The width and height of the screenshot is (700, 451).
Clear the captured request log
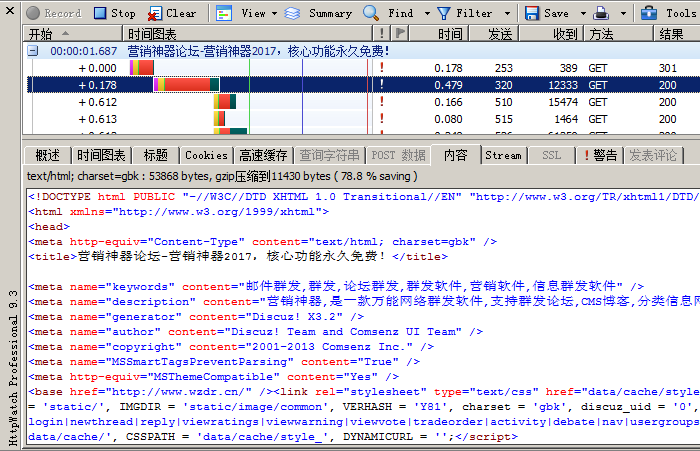click(x=172, y=13)
